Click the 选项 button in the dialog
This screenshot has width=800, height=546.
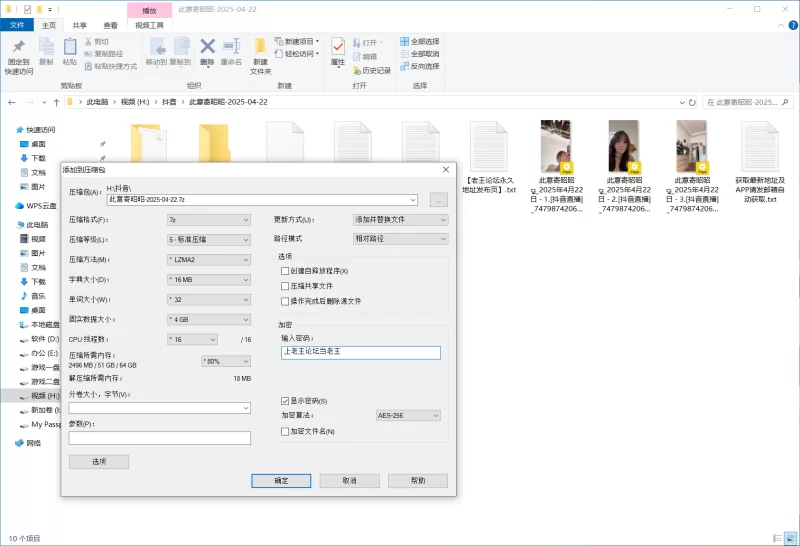tap(99, 462)
